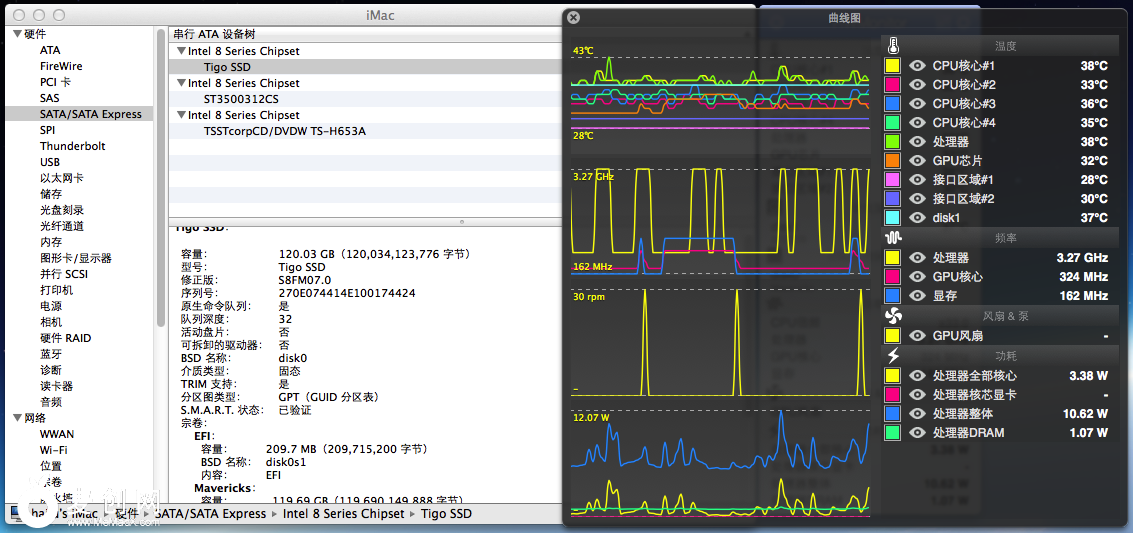Click the computer icon in the bottom path bar
The width and height of the screenshot is (1133, 533).
[16, 513]
